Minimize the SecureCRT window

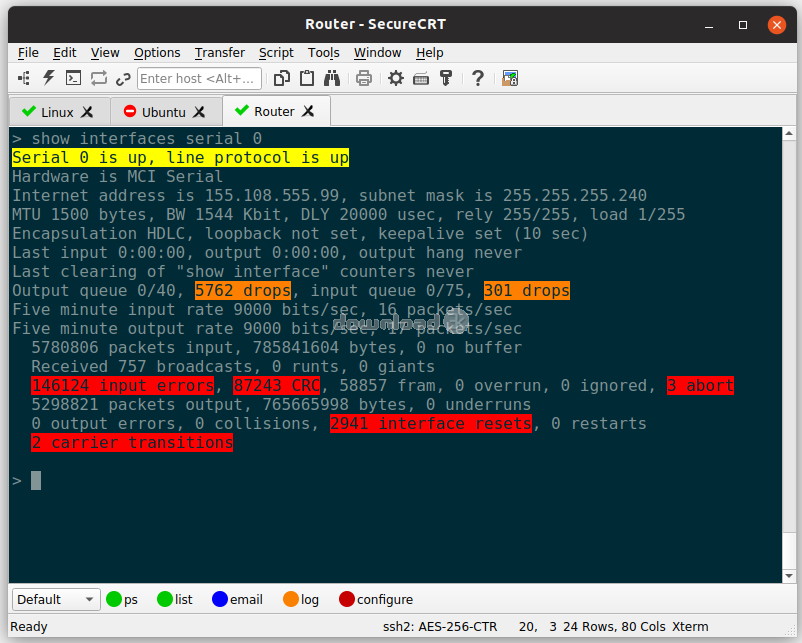(709, 25)
